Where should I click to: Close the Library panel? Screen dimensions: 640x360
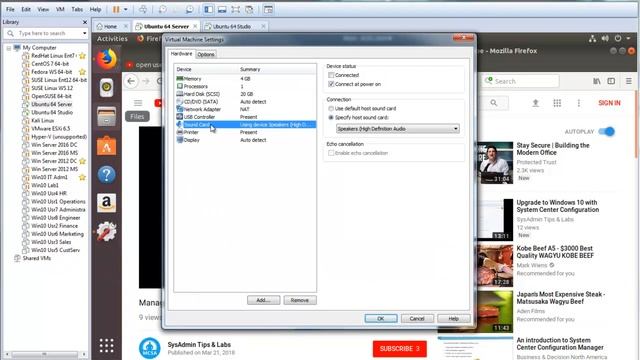click(x=85, y=22)
